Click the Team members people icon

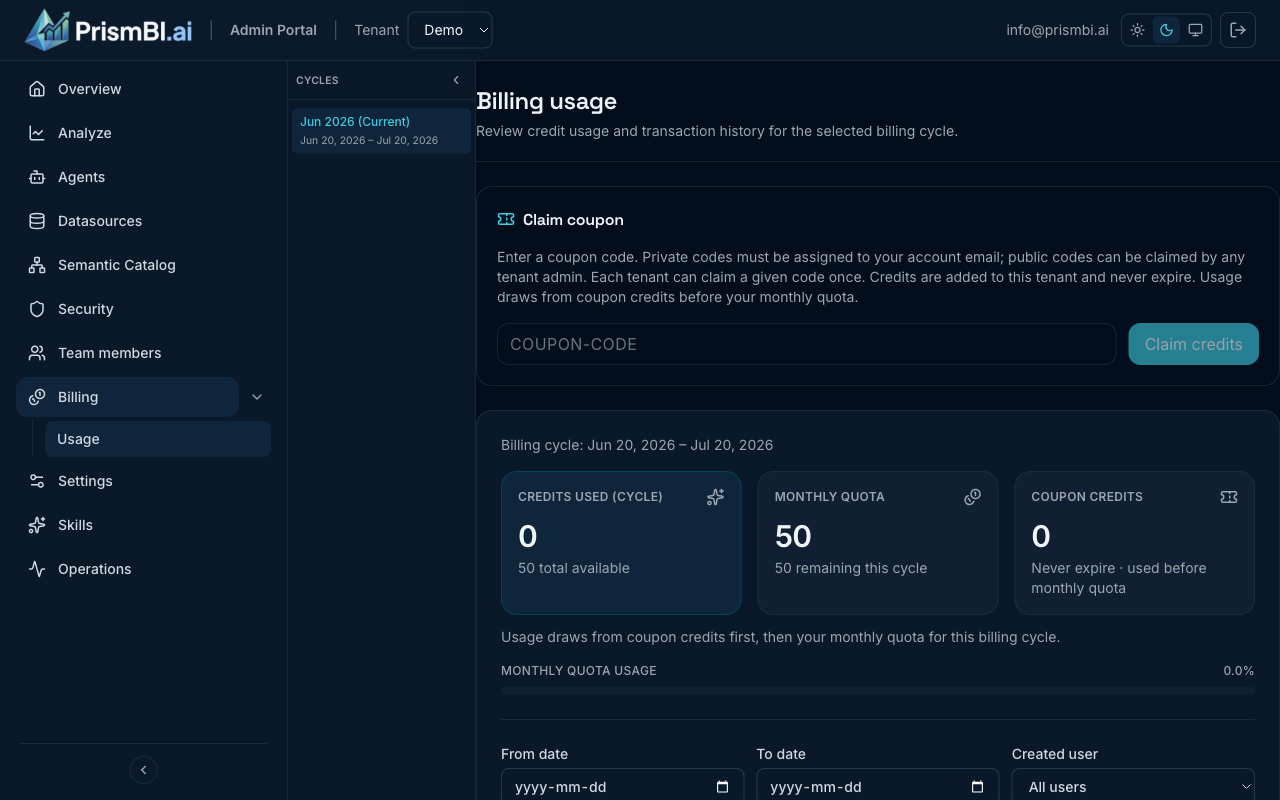click(37, 353)
